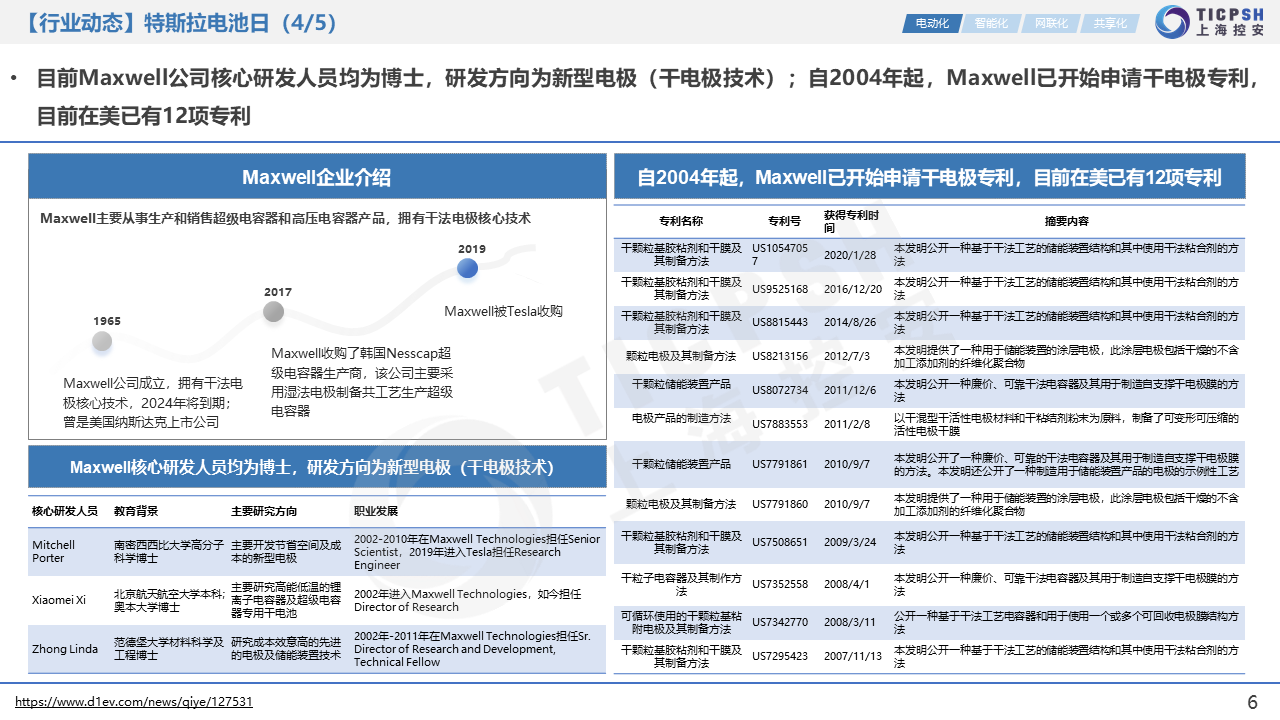Open the d1ev.com source link
The height and width of the screenshot is (720, 1280).
[134, 702]
